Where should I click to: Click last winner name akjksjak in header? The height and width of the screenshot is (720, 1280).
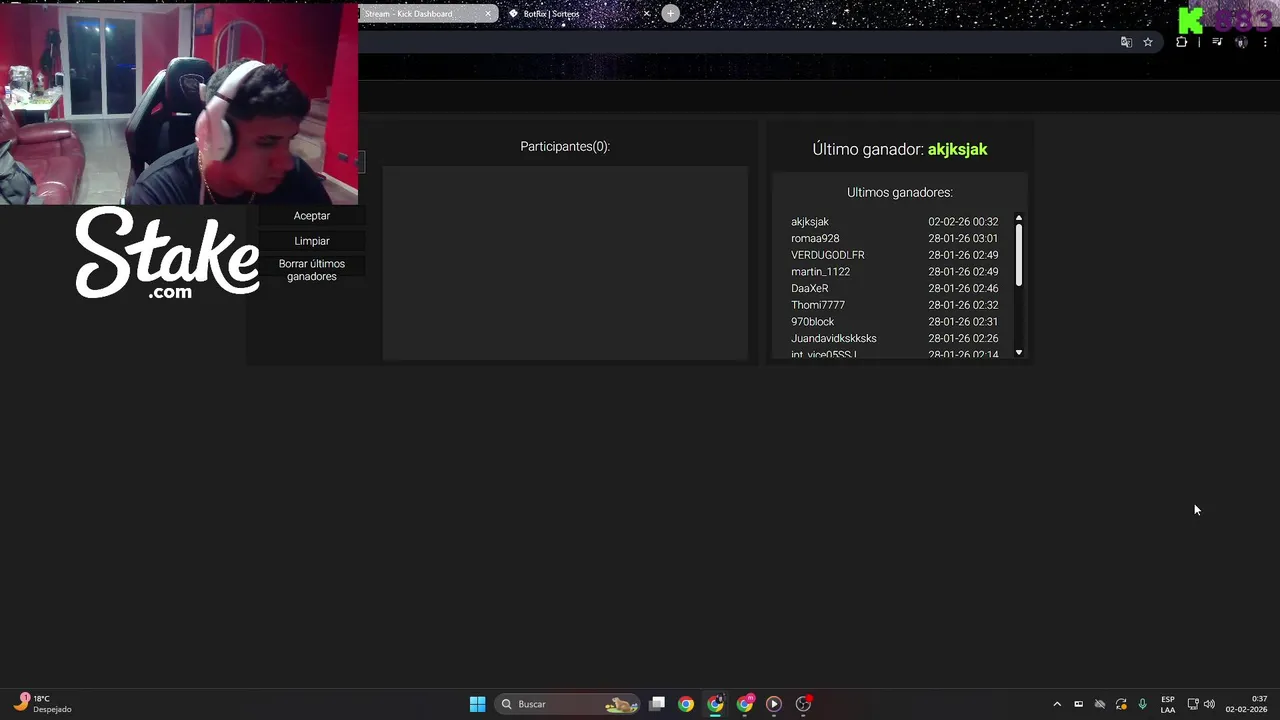pyautogui.click(x=957, y=149)
